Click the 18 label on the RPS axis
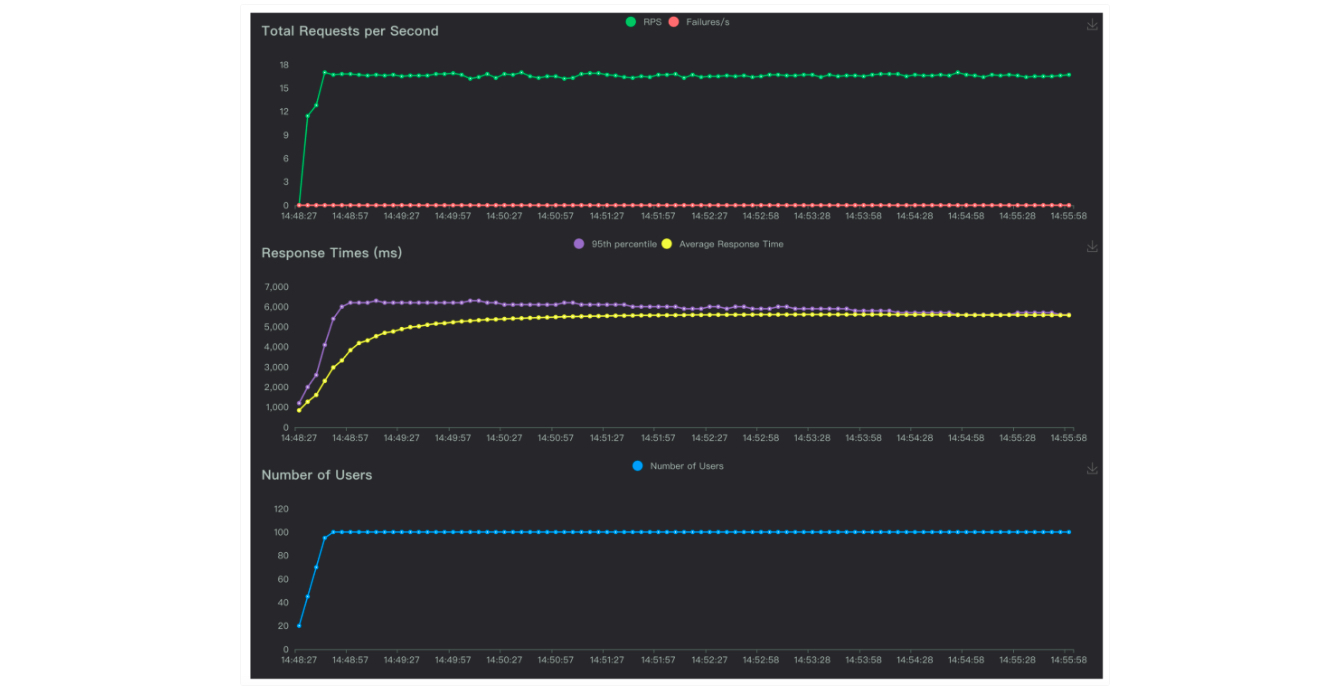The width and height of the screenshot is (1326, 686). pyautogui.click(x=284, y=65)
